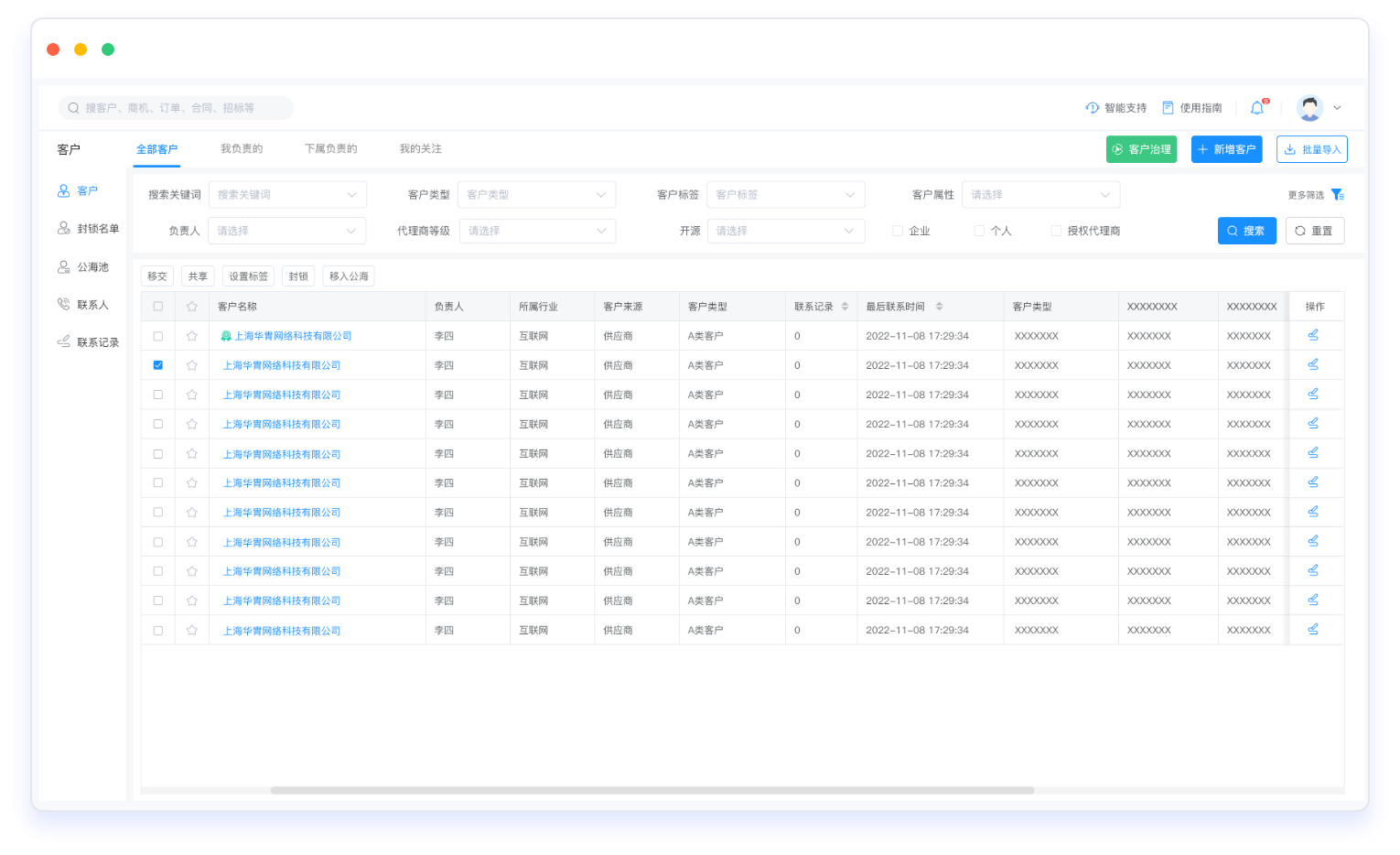Image resolution: width=1400 pixels, height=855 pixels.
Task: Star the customer row with green badge
Action: pyautogui.click(x=192, y=336)
